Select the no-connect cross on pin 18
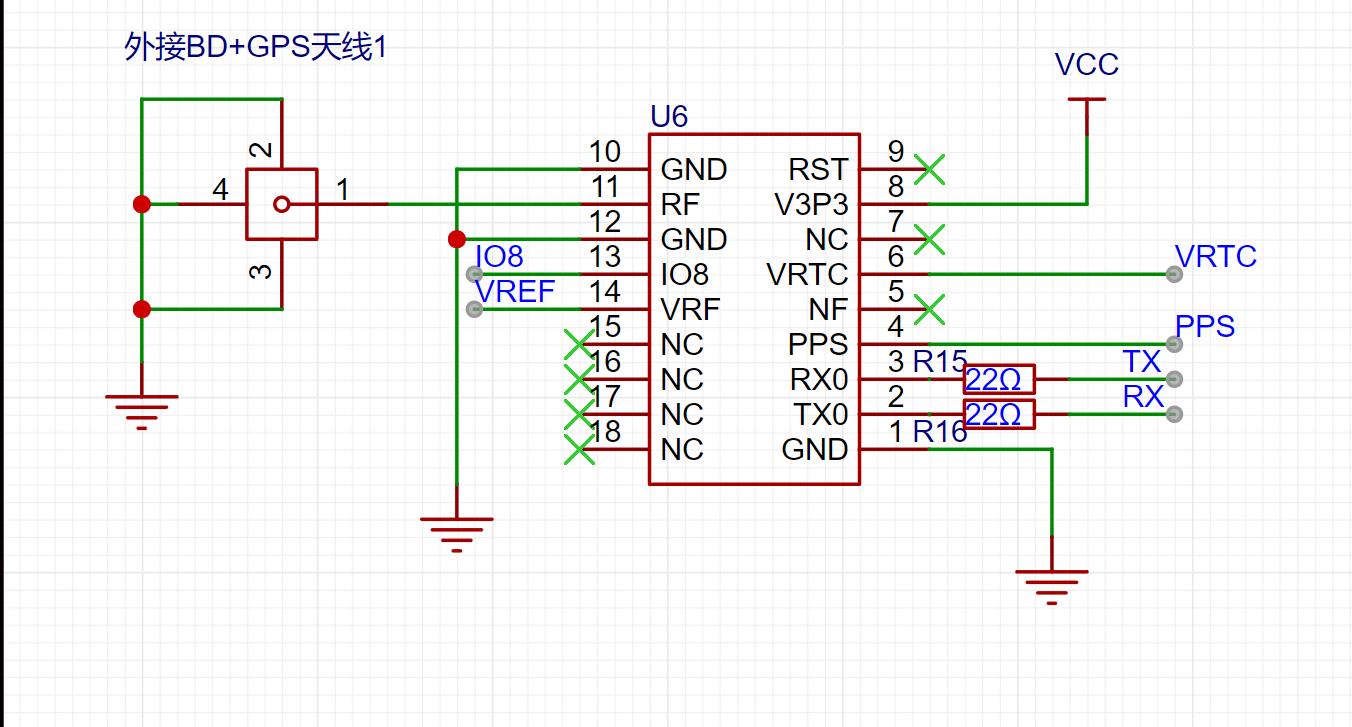Screen dimensions: 1352x727 point(579,450)
